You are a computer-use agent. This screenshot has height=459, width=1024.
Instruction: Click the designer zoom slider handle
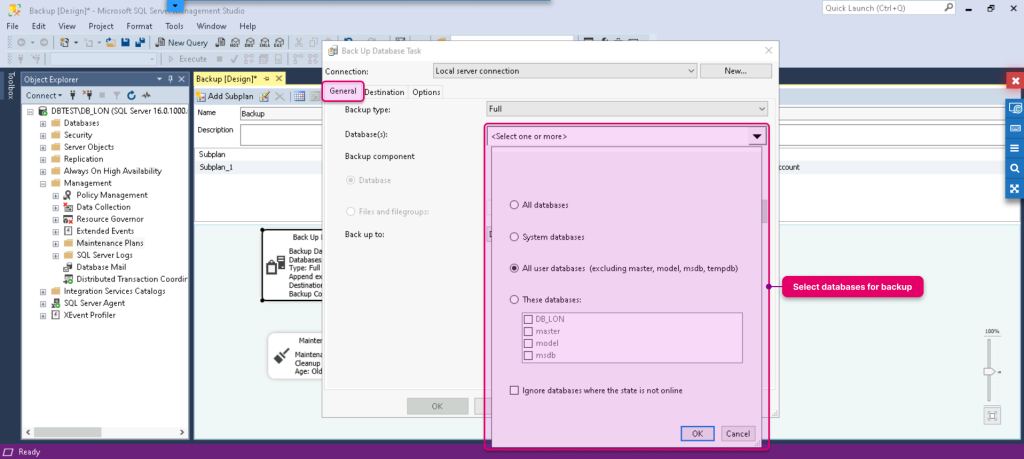[x=989, y=372]
